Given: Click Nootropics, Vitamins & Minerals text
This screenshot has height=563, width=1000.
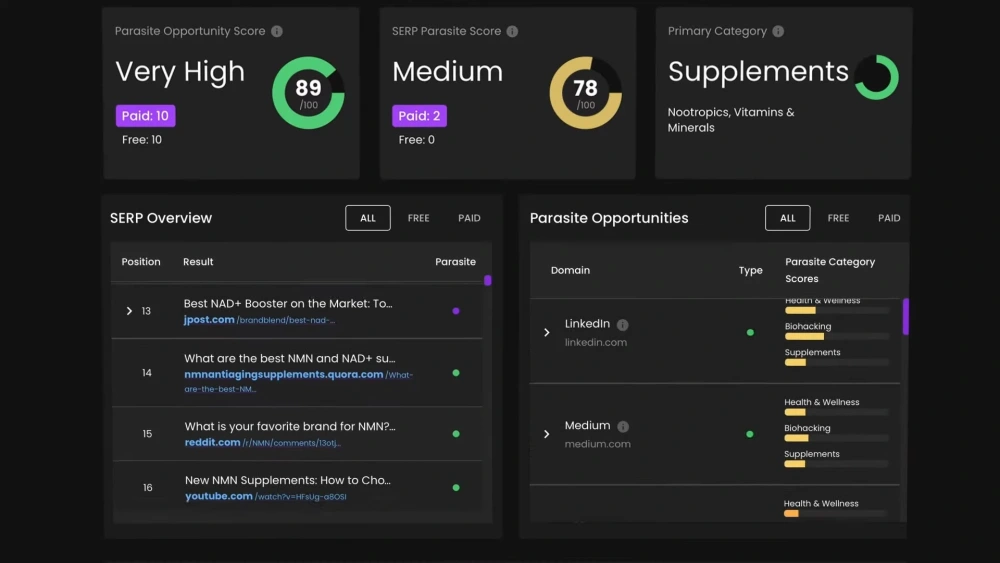Looking at the screenshot, I should pyautogui.click(x=731, y=120).
